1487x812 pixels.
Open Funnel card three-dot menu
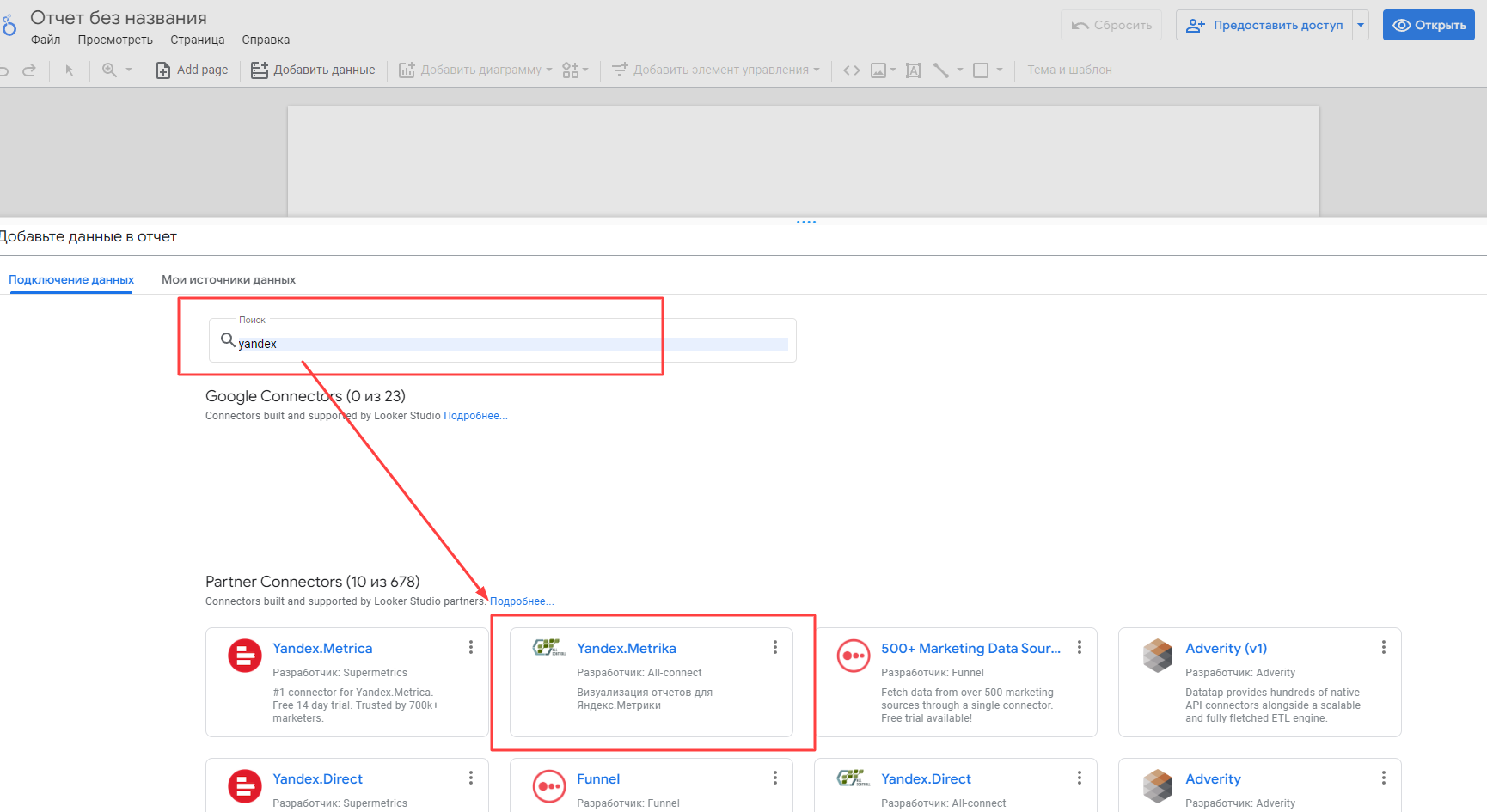775,778
